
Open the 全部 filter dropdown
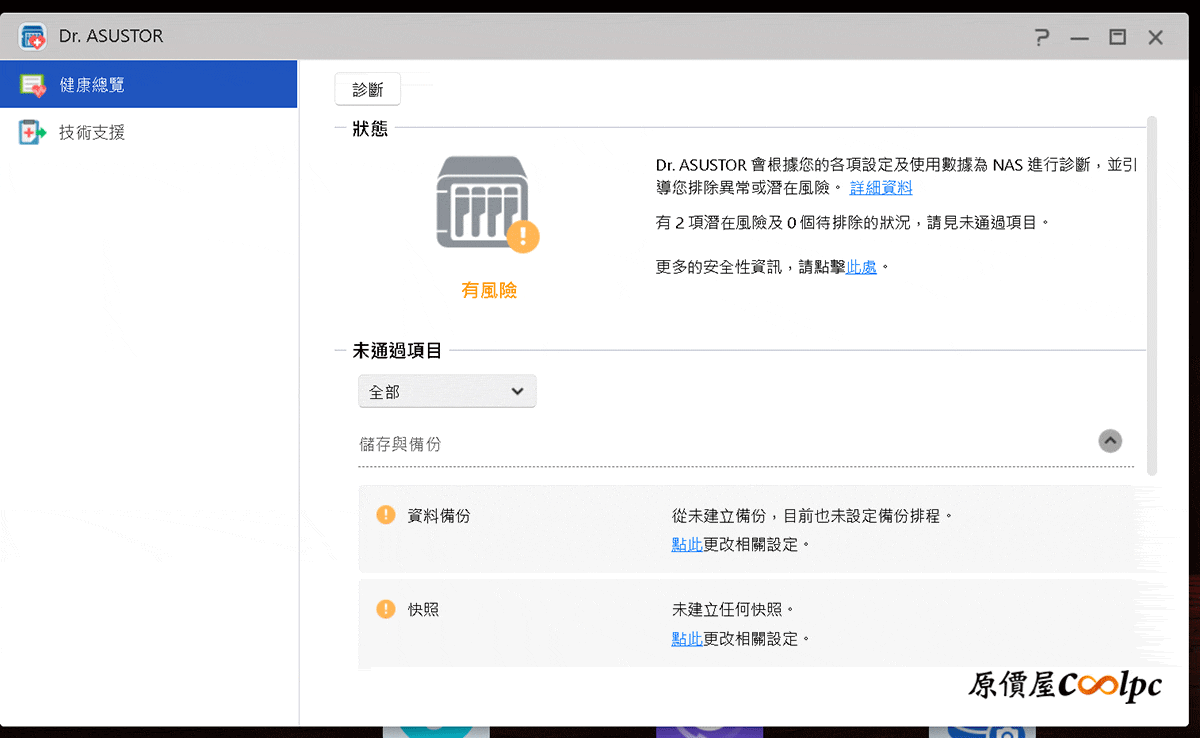click(447, 392)
